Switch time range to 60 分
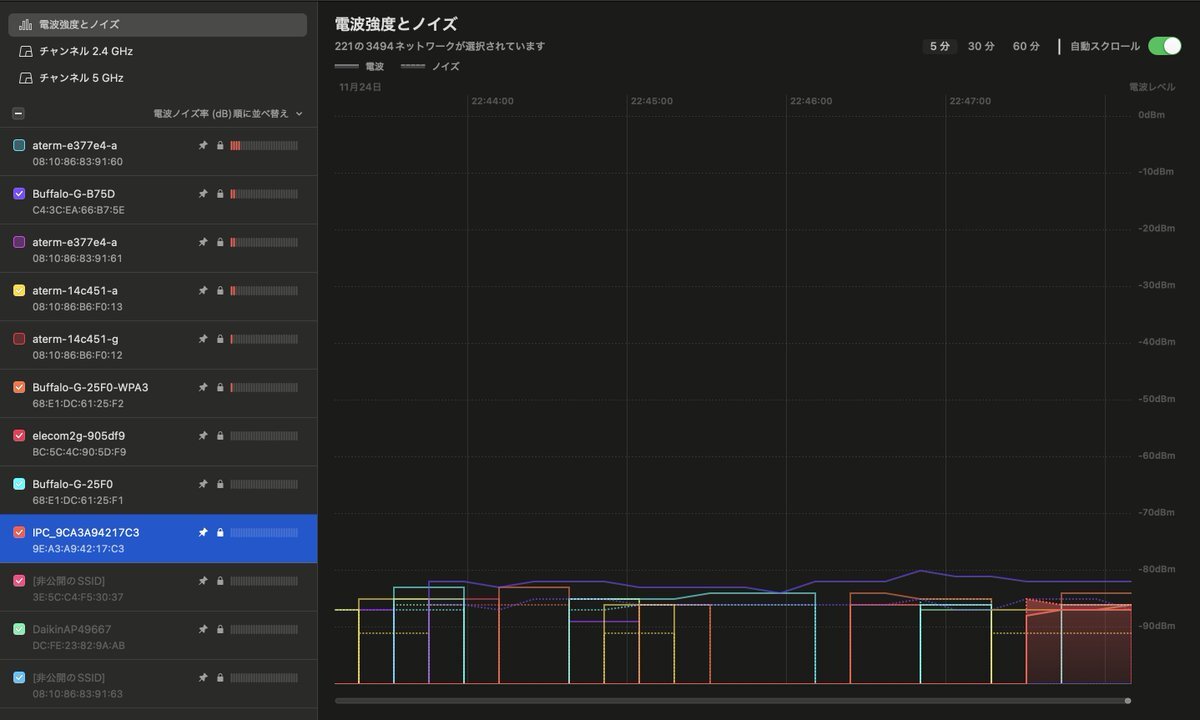 [1026, 46]
